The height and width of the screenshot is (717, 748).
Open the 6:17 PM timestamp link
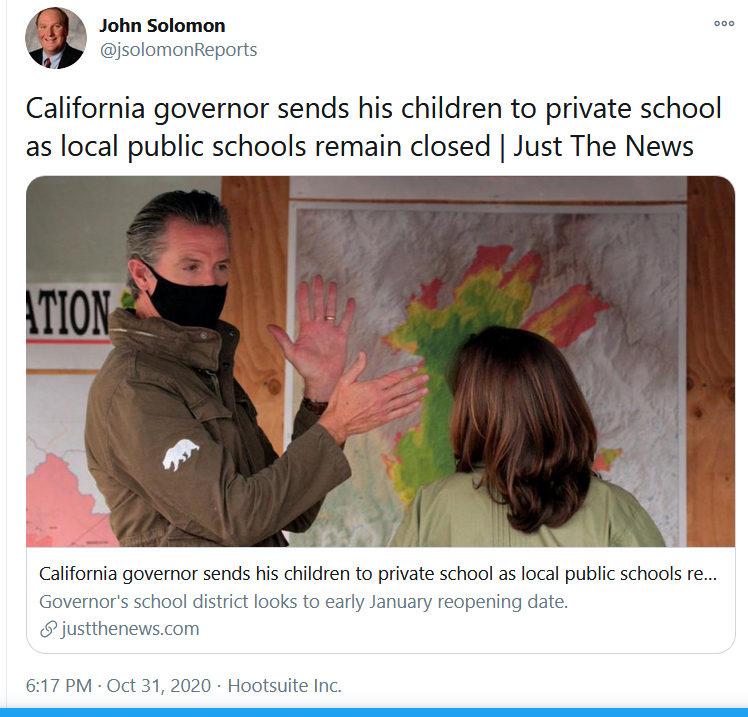59,686
